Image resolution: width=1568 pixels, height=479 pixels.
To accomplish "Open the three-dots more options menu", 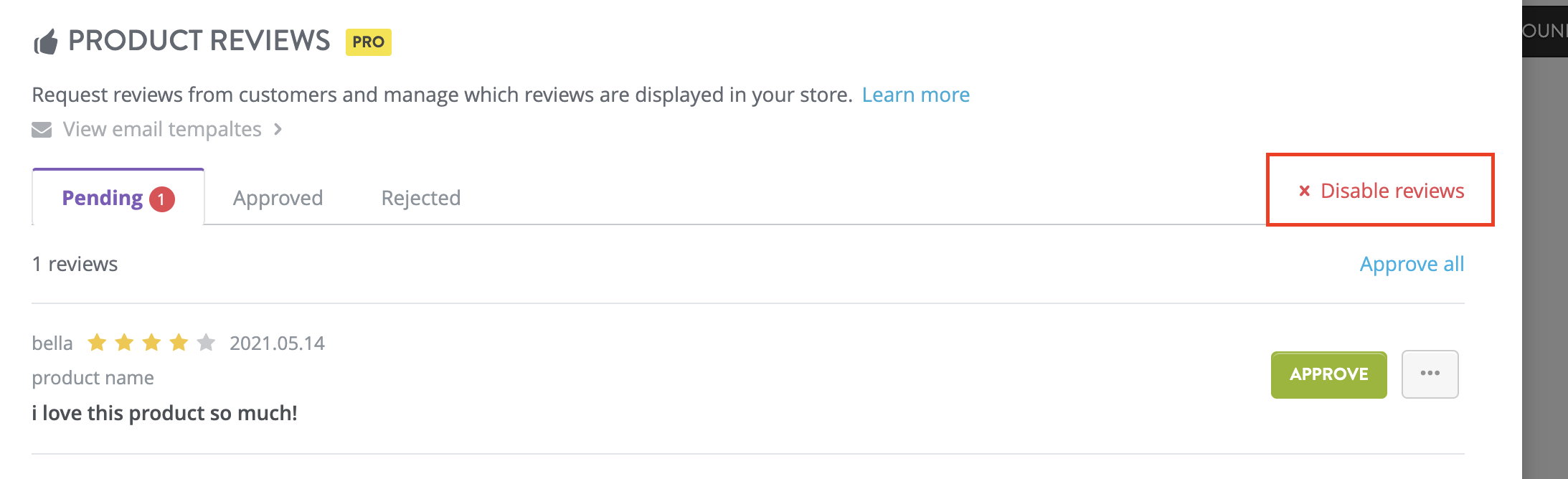I will [1430, 374].
